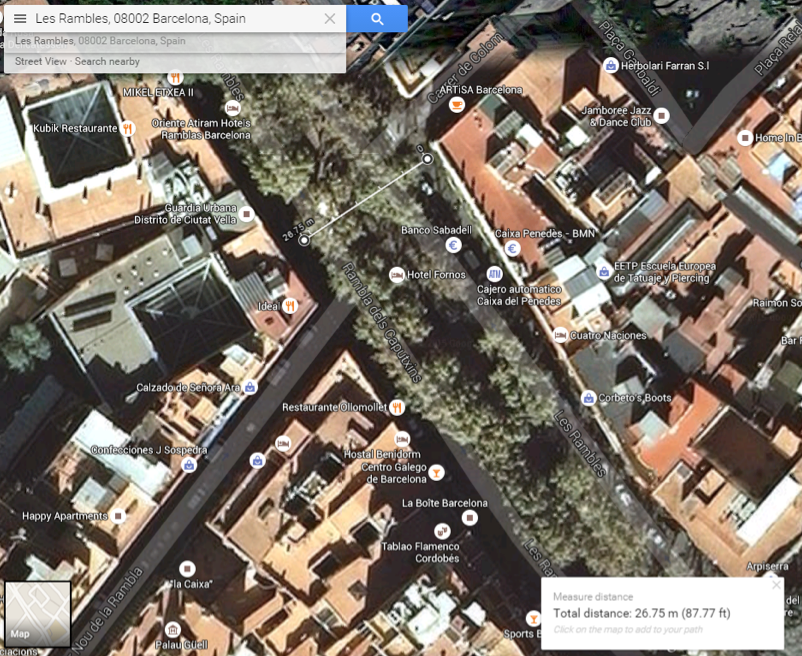Image resolution: width=802 pixels, height=656 pixels.
Task: Click the Carrer de Colom street label
Action: [x=465, y=67]
